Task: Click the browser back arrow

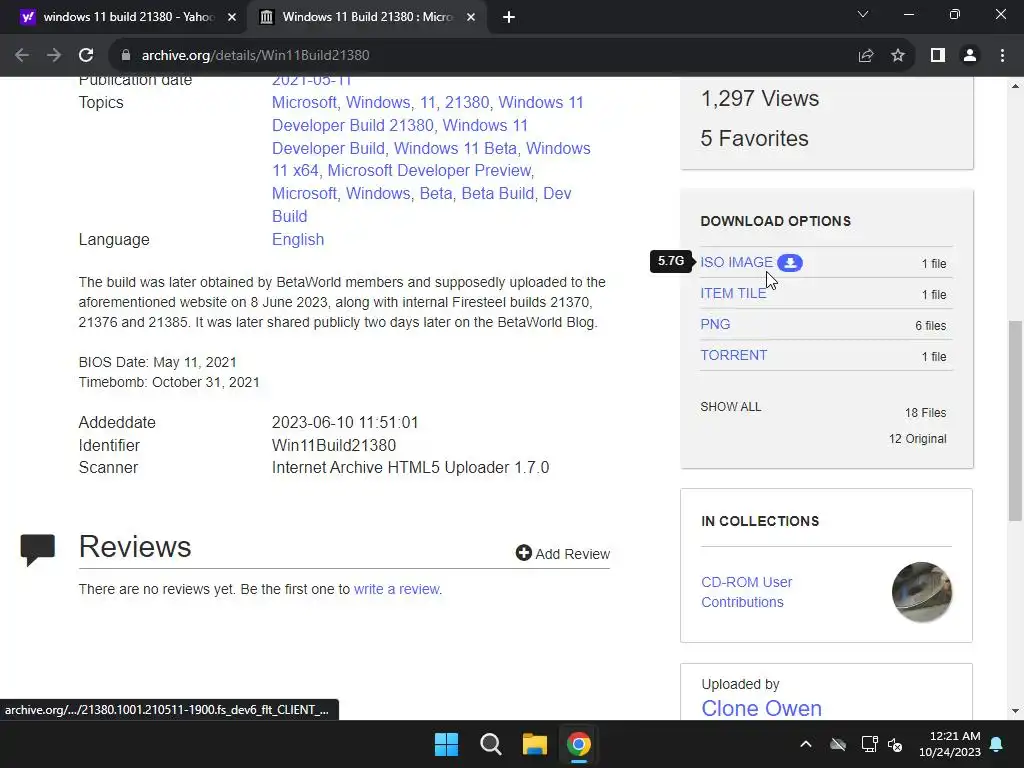Action: click(22, 56)
